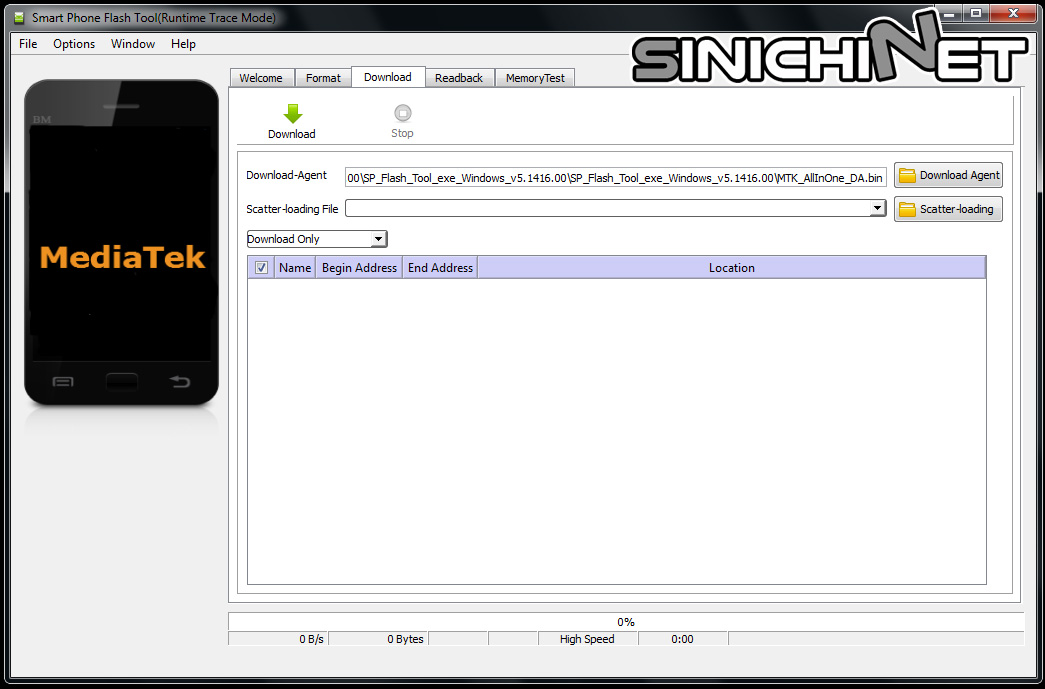Uncheck the select-all checkbox in the partition table
The height and width of the screenshot is (689, 1045).
tap(261, 267)
